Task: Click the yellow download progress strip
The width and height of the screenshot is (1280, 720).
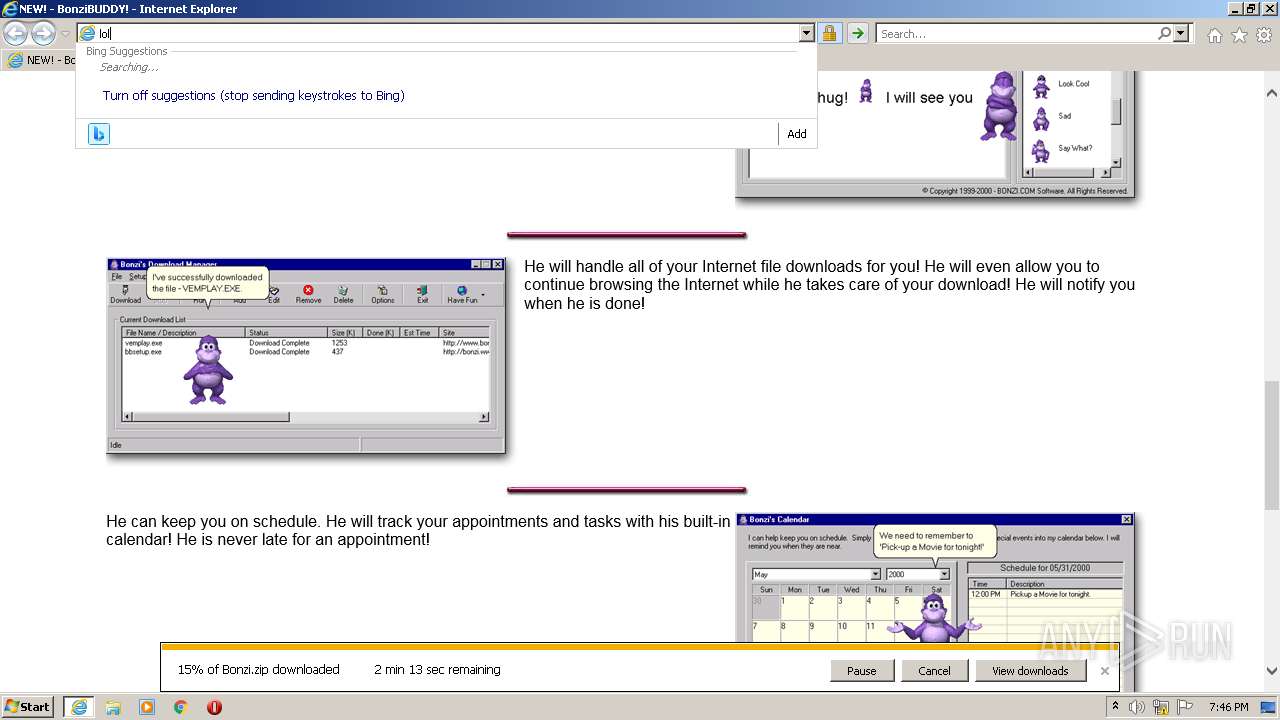Action: tap(640, 647)
